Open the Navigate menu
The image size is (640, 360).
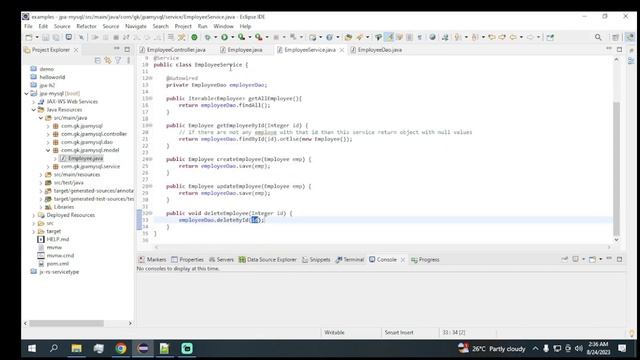click(136, 26)
